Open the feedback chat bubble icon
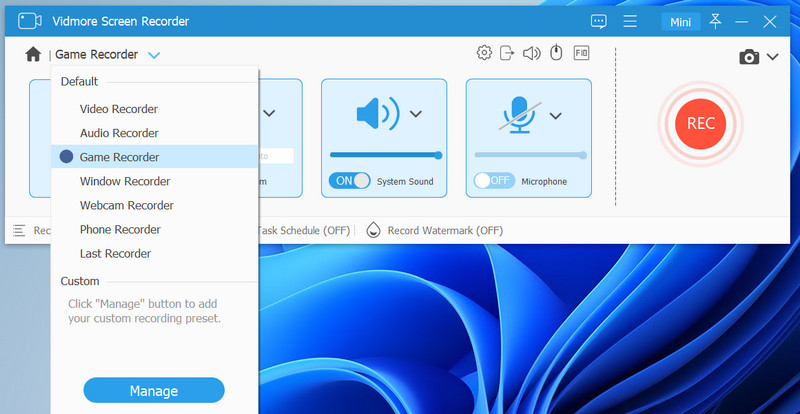 tap(599, 21)
